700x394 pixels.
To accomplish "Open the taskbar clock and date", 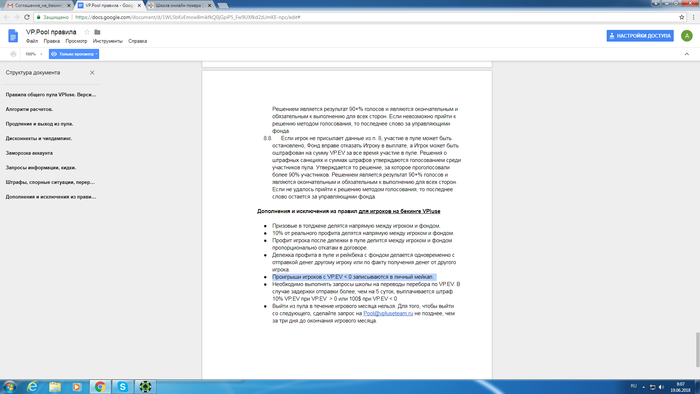I will [x=680, y=387].
